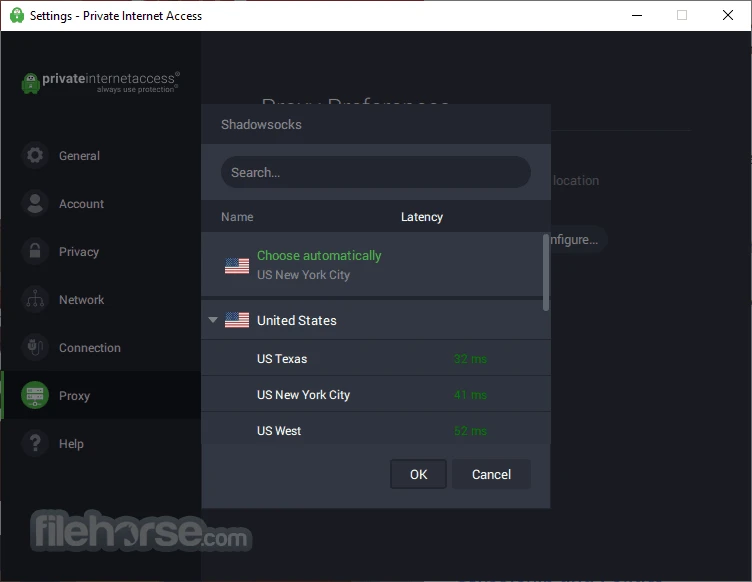This screenshot has height=582, width=752.
Task: Click the Privacy padlock icon
Action: pyautogui.click(x=35, y=251)
